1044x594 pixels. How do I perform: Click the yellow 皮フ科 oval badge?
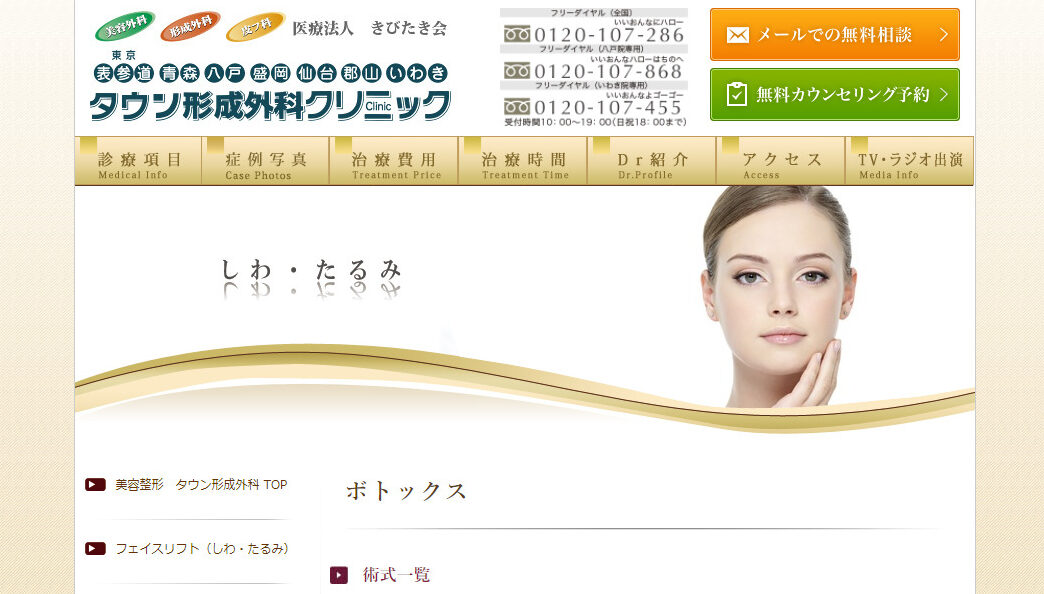[255, 27]
